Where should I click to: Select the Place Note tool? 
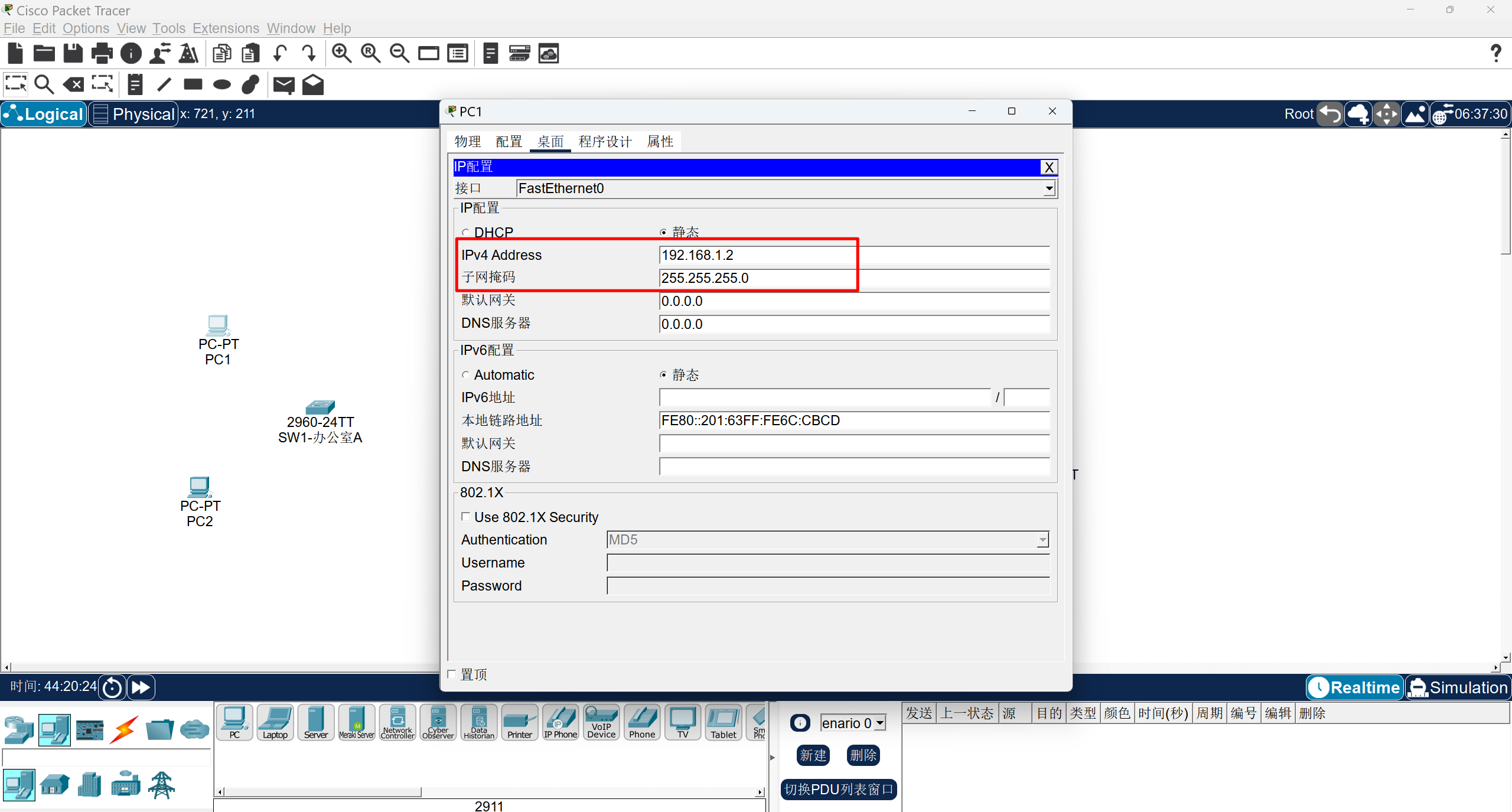click(x=135, y=84)
